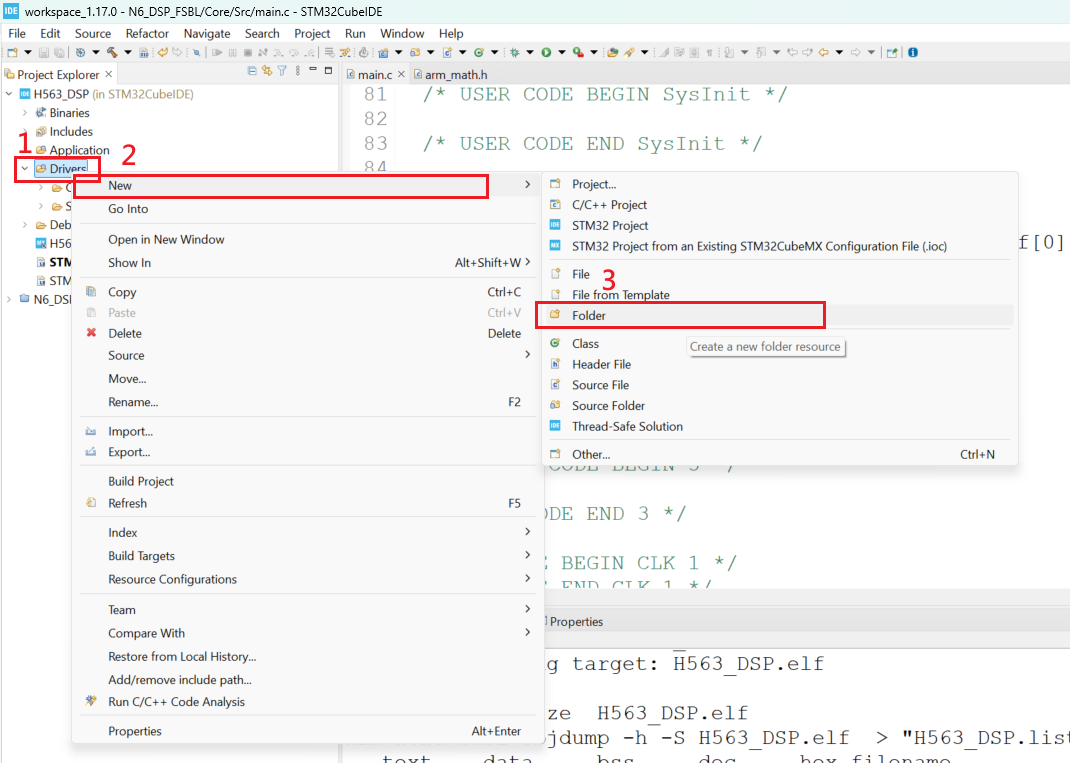This screenshot has width=1070, height=763.
Task: Select Refresh in the context menu
Action: coord(307,503)
